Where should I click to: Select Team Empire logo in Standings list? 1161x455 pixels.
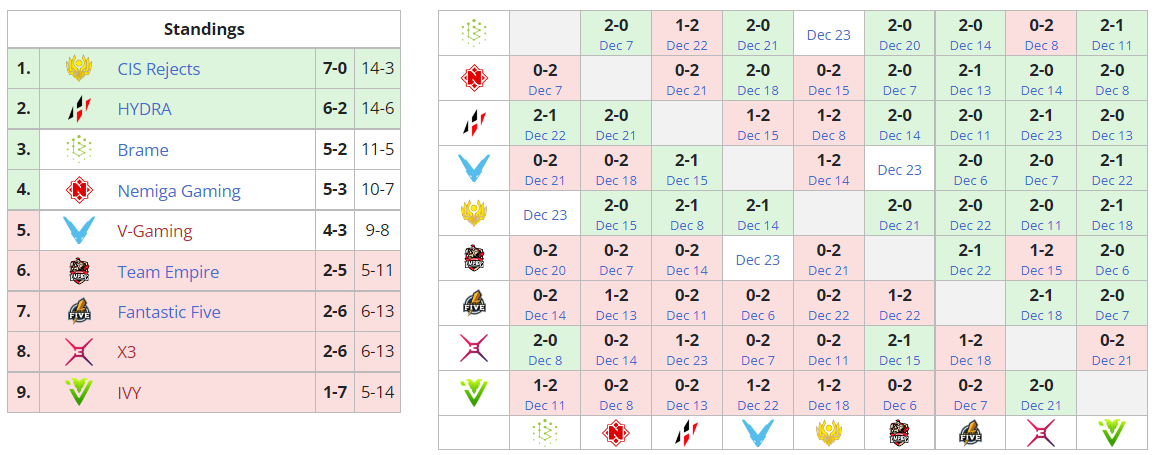point(79,271)
